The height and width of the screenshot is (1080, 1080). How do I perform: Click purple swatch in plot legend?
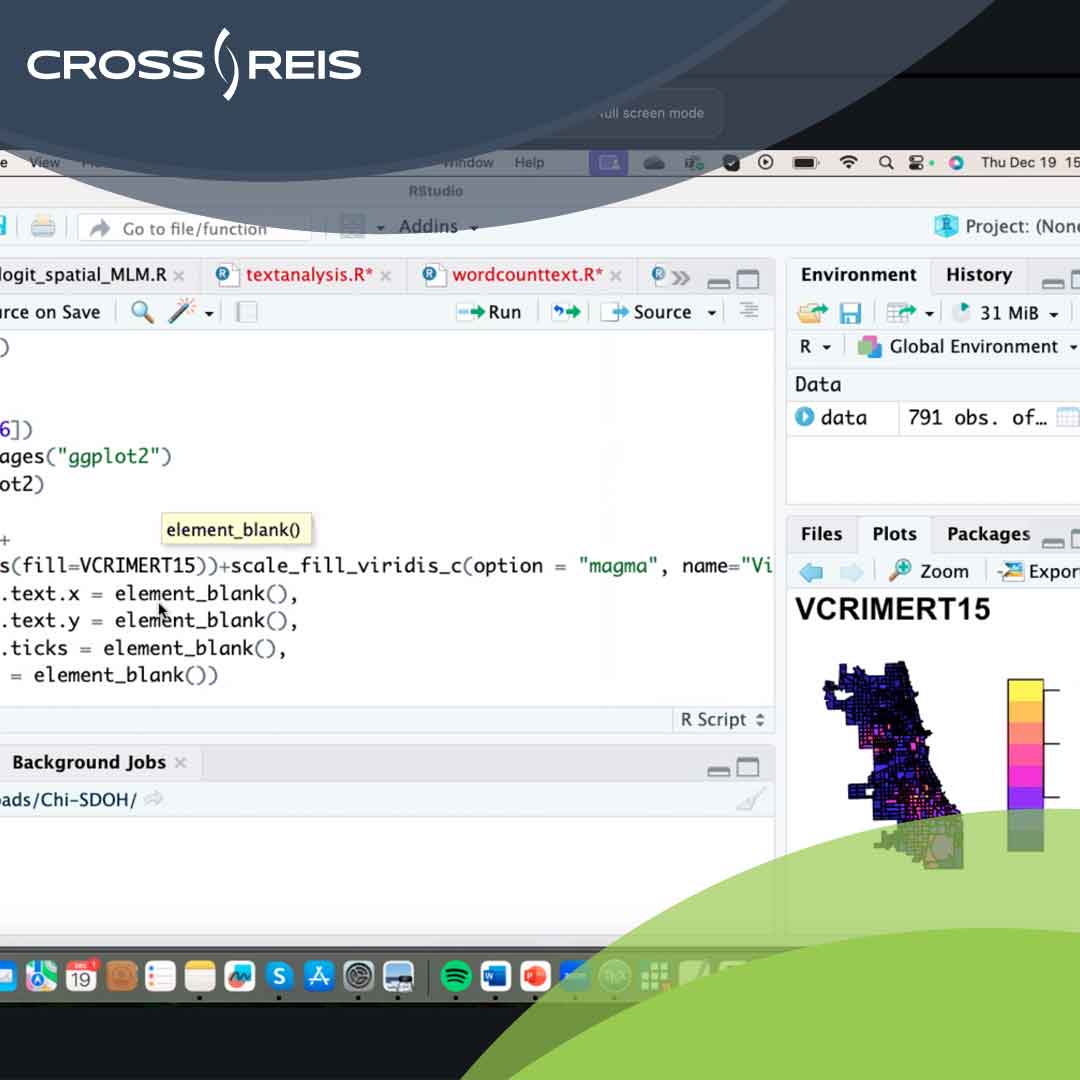point(1025,798)
